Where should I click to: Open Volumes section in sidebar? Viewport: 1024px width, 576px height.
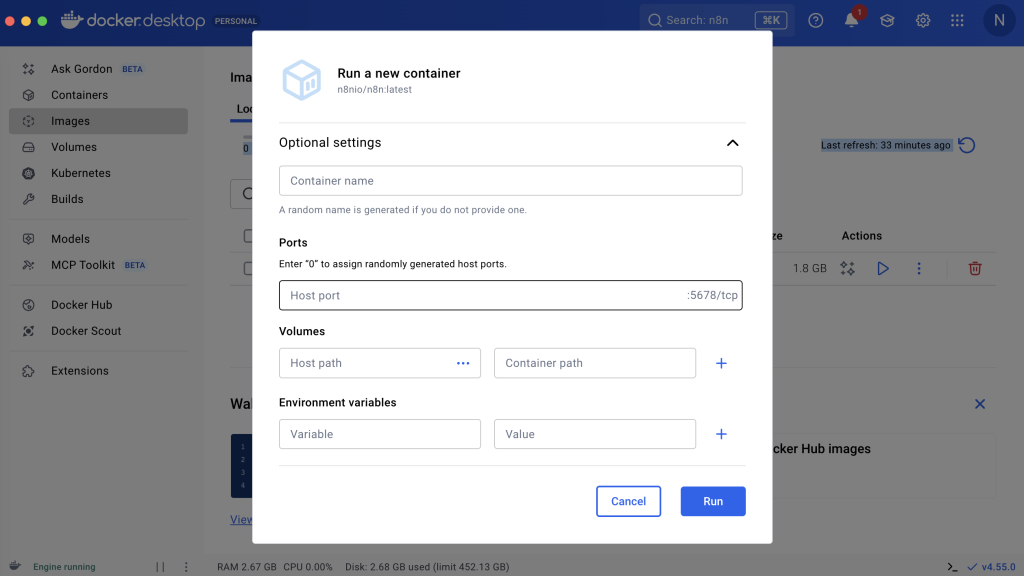click(x=73, y=147)
